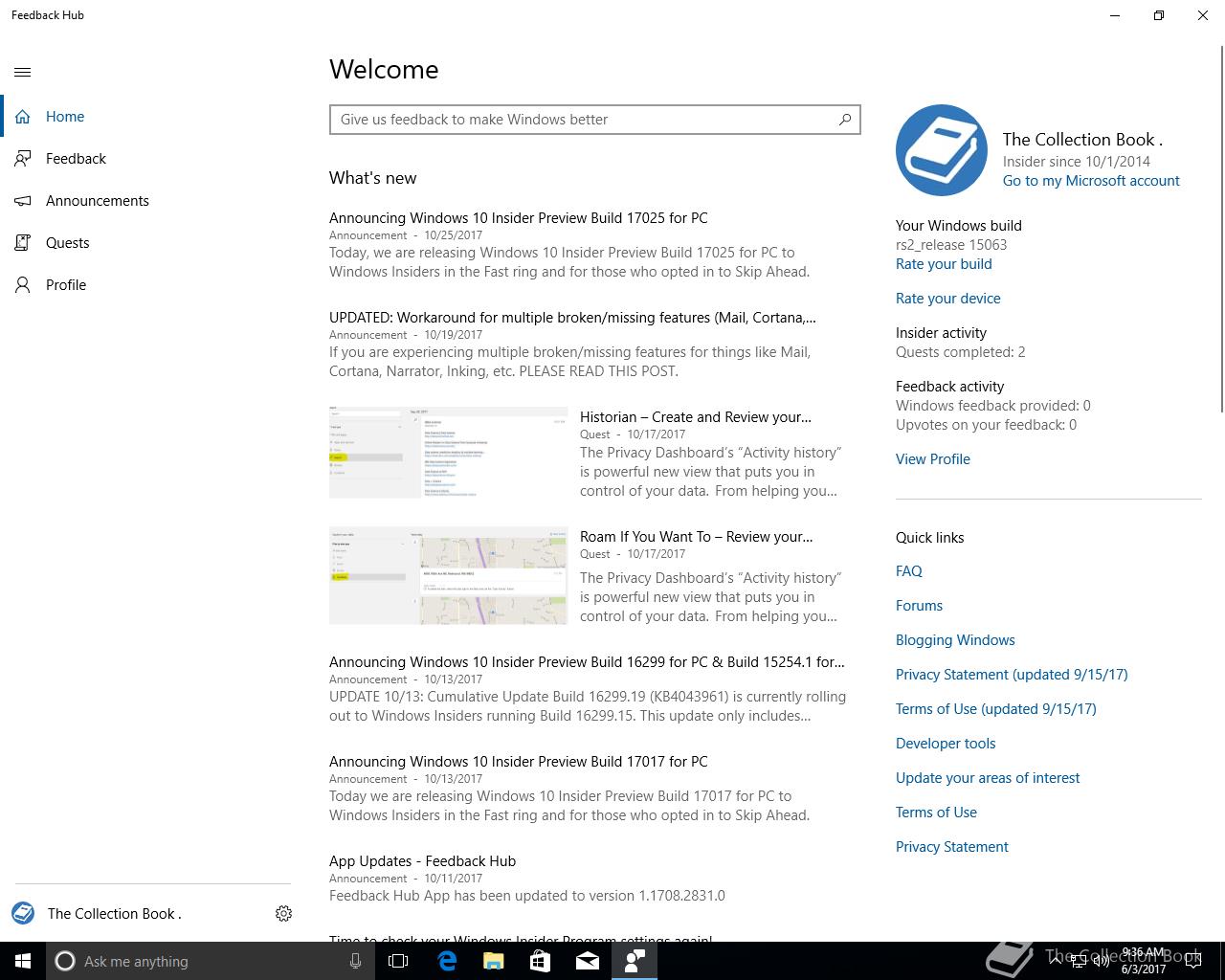The width and height of the screenshot is (1225, 980).
Task: Open the plain Terms of Use link
Action: click(936, 813)
